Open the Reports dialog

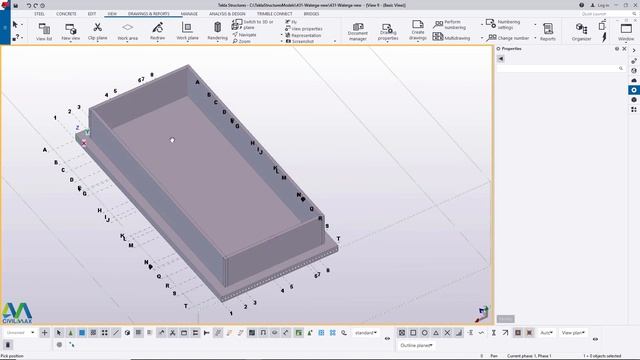(x=548, y=31)
